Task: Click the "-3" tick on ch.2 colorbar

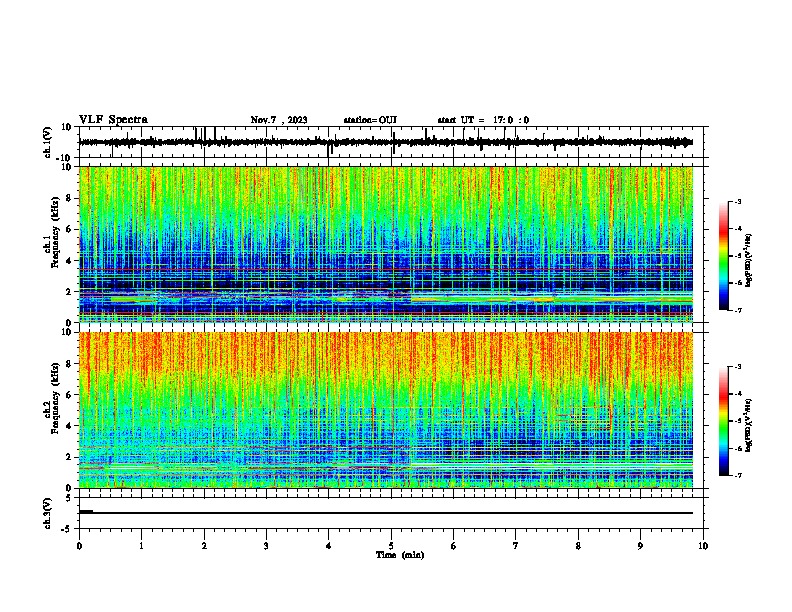Action: [x=737, y=367]
